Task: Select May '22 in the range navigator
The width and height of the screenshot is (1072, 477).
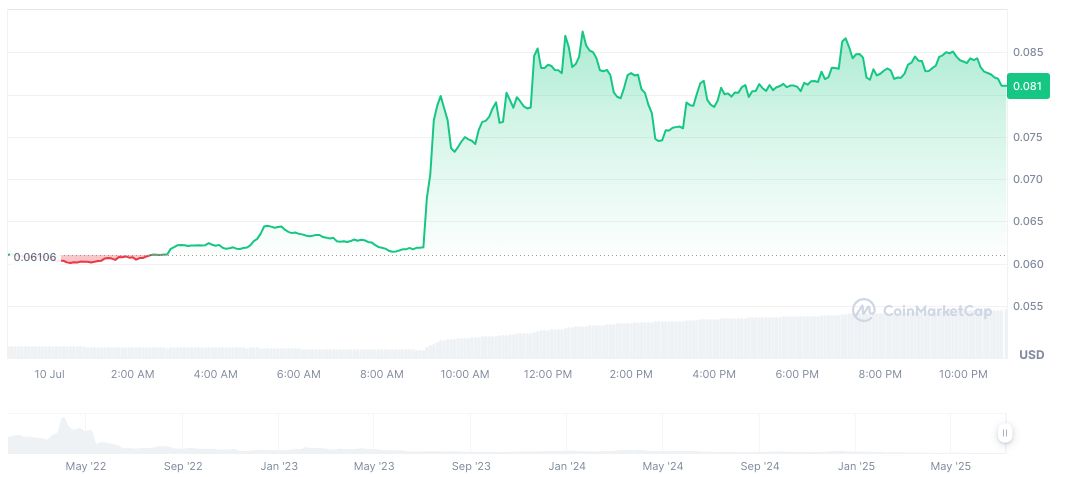Action: (x=86, y=466)
